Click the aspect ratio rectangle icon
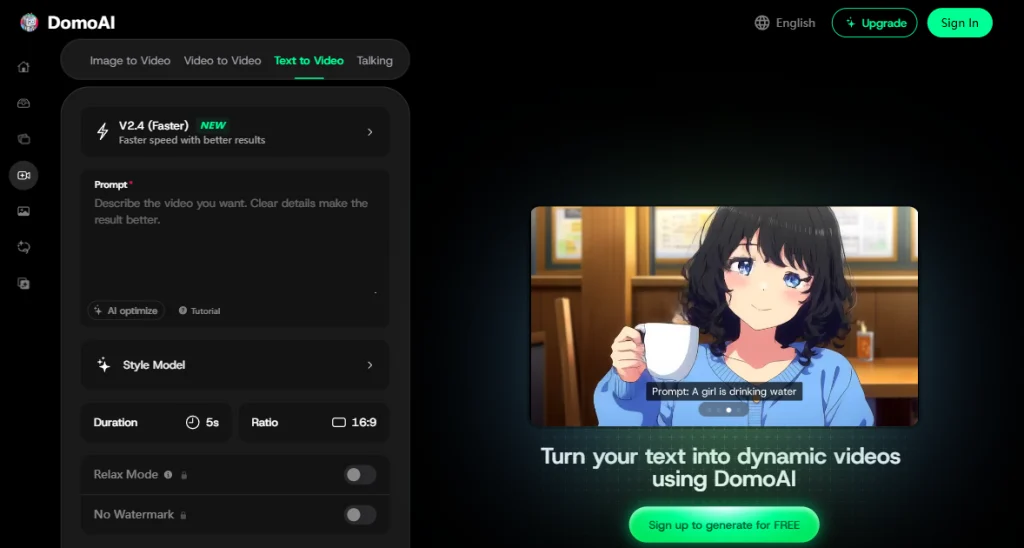 (338, 423)
